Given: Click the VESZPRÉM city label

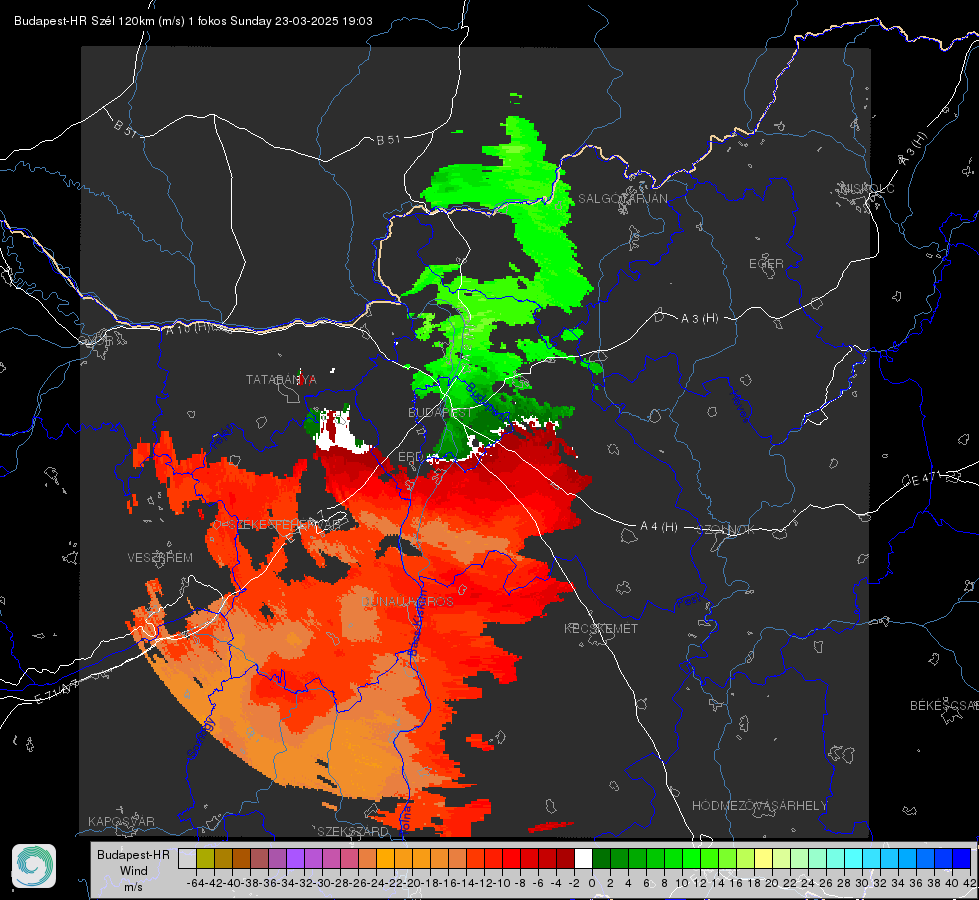Looking at the screenshot, I should click(x=160, y=558).
